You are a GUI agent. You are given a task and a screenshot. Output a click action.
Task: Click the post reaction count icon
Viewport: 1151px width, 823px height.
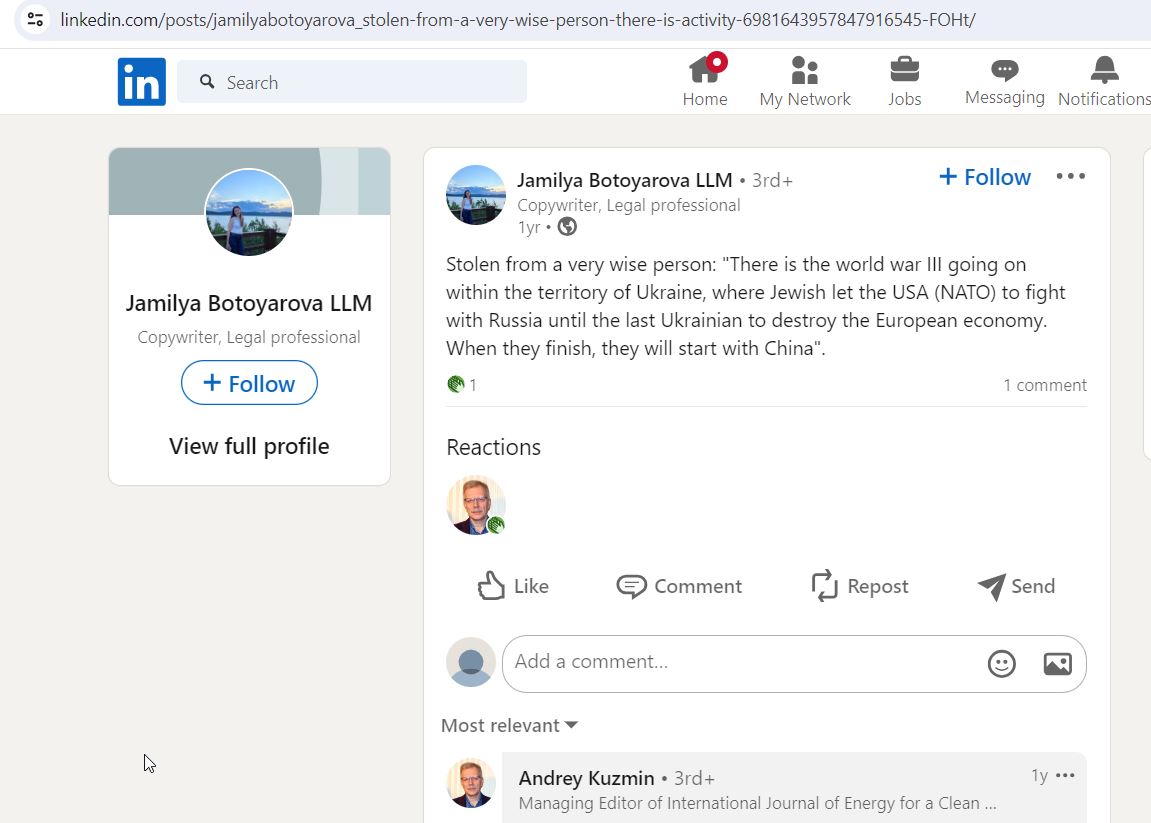tap(456, 384)
